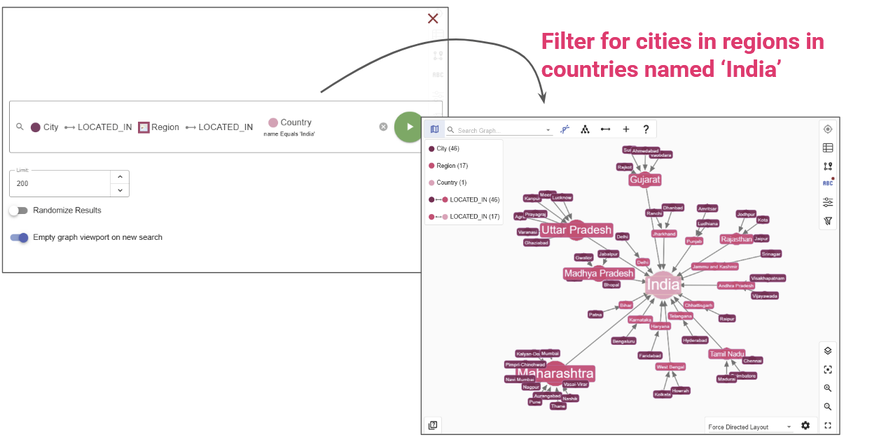Zoom out with the magnifier minus icon
The width and height of the screenshot is (872, 442).
tap(828, 407)
